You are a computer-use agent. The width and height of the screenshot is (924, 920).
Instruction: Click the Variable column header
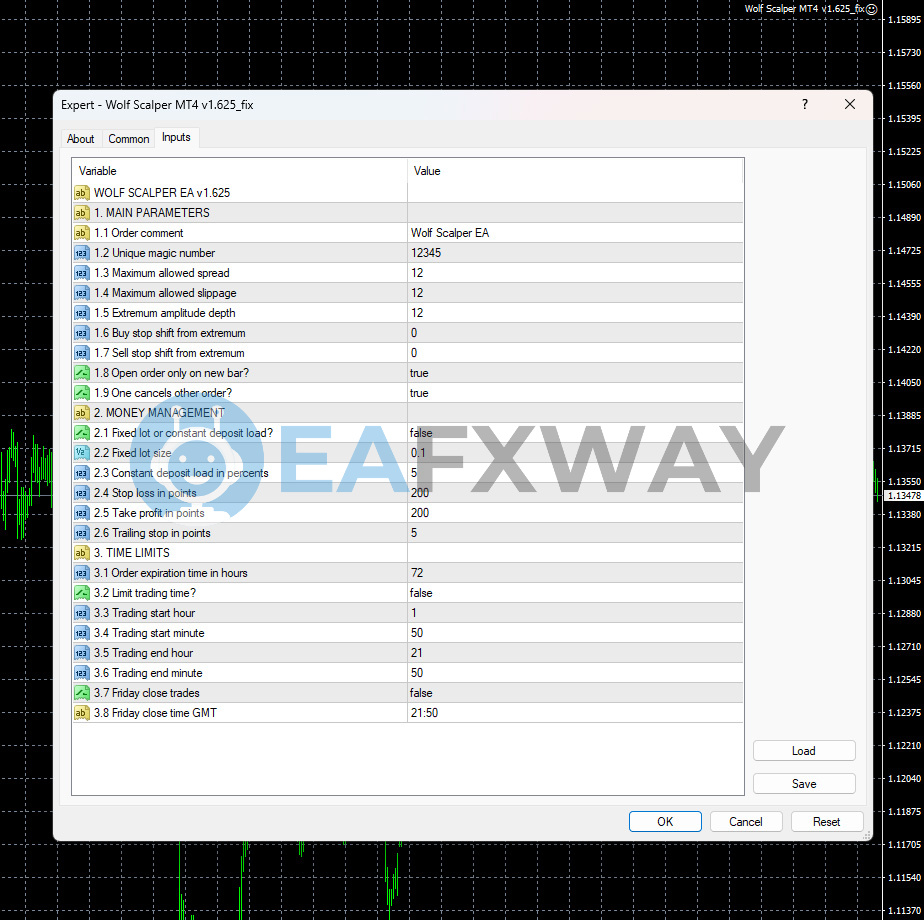(x=240, y=171)
